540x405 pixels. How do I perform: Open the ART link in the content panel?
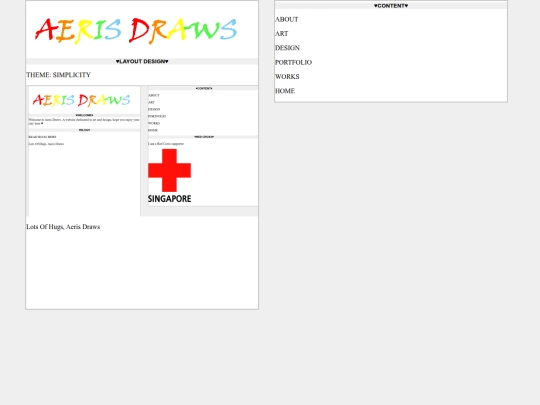pyautogui.click(x=281, y=34)
